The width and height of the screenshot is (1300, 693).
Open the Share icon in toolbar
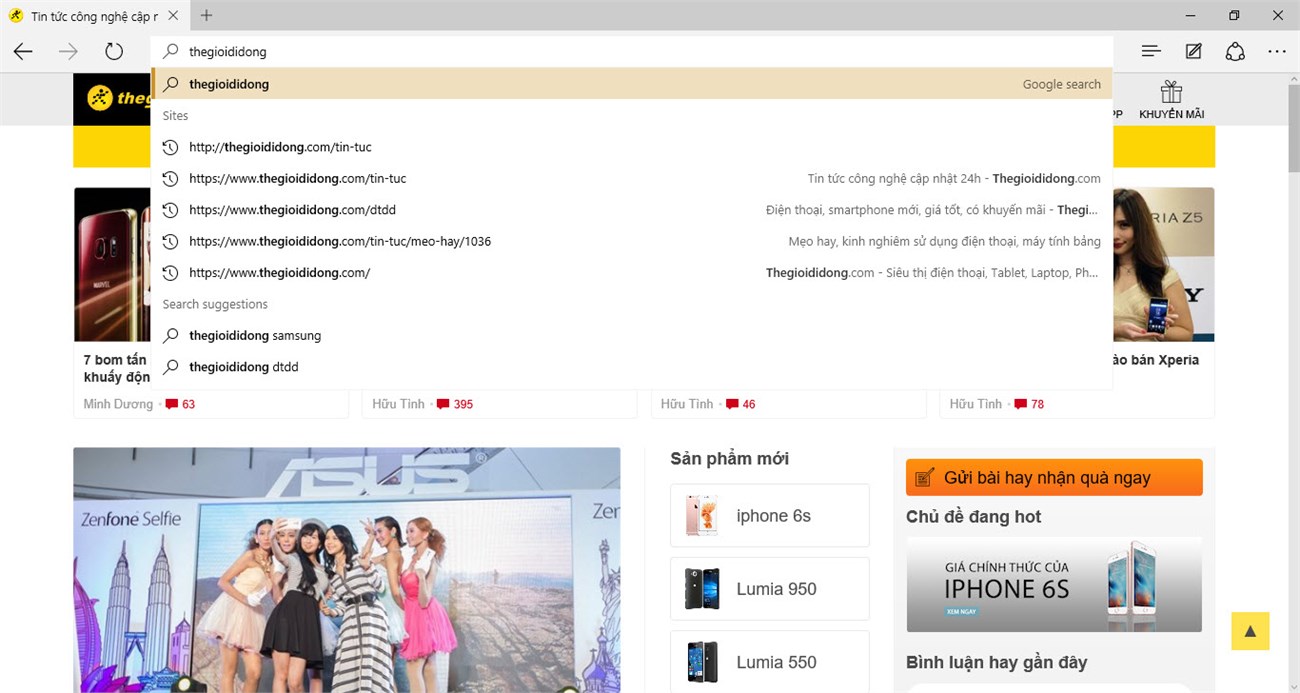tap(1235, 51)
